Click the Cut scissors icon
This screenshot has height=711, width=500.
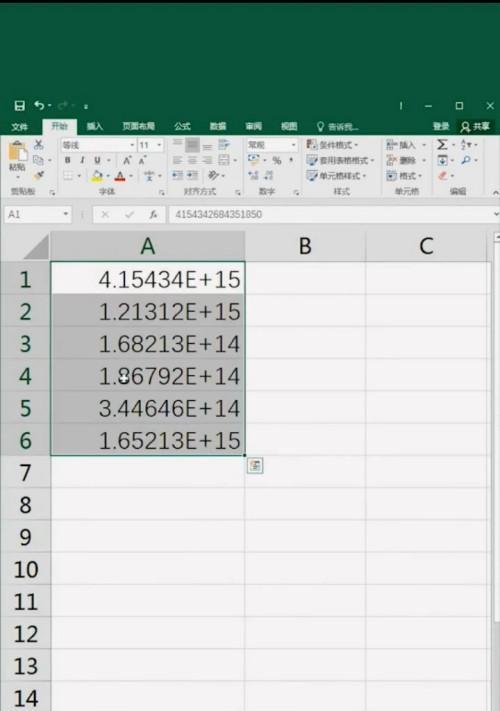39,145
